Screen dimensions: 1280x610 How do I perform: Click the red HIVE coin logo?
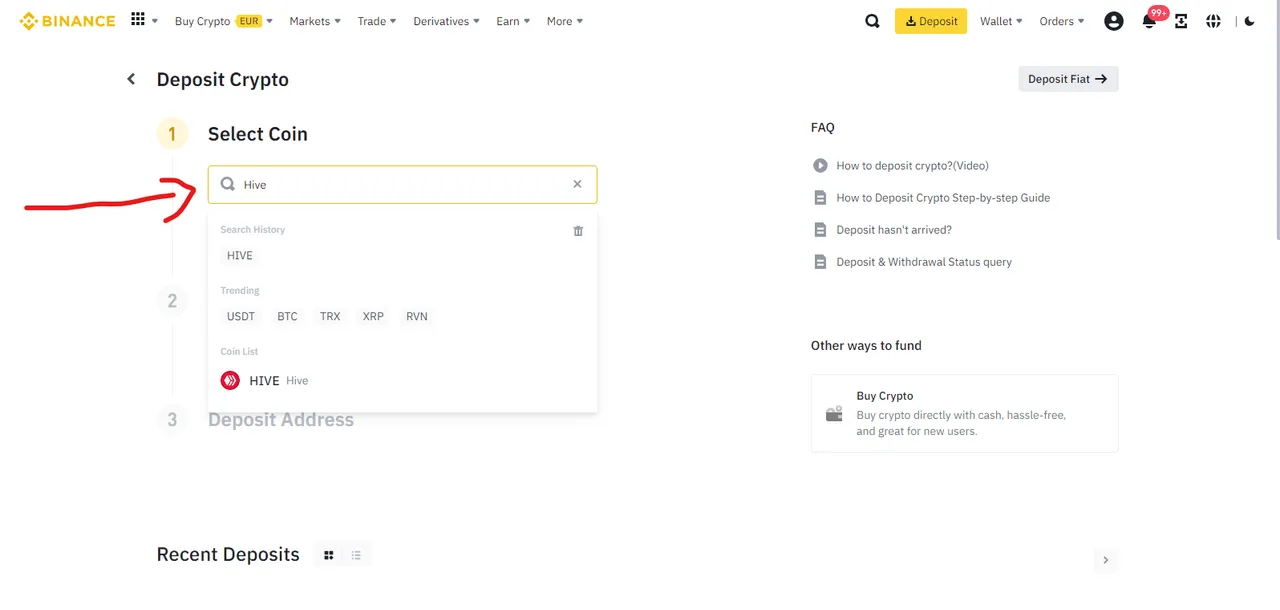pyautogui.click(x=230, y=381)
